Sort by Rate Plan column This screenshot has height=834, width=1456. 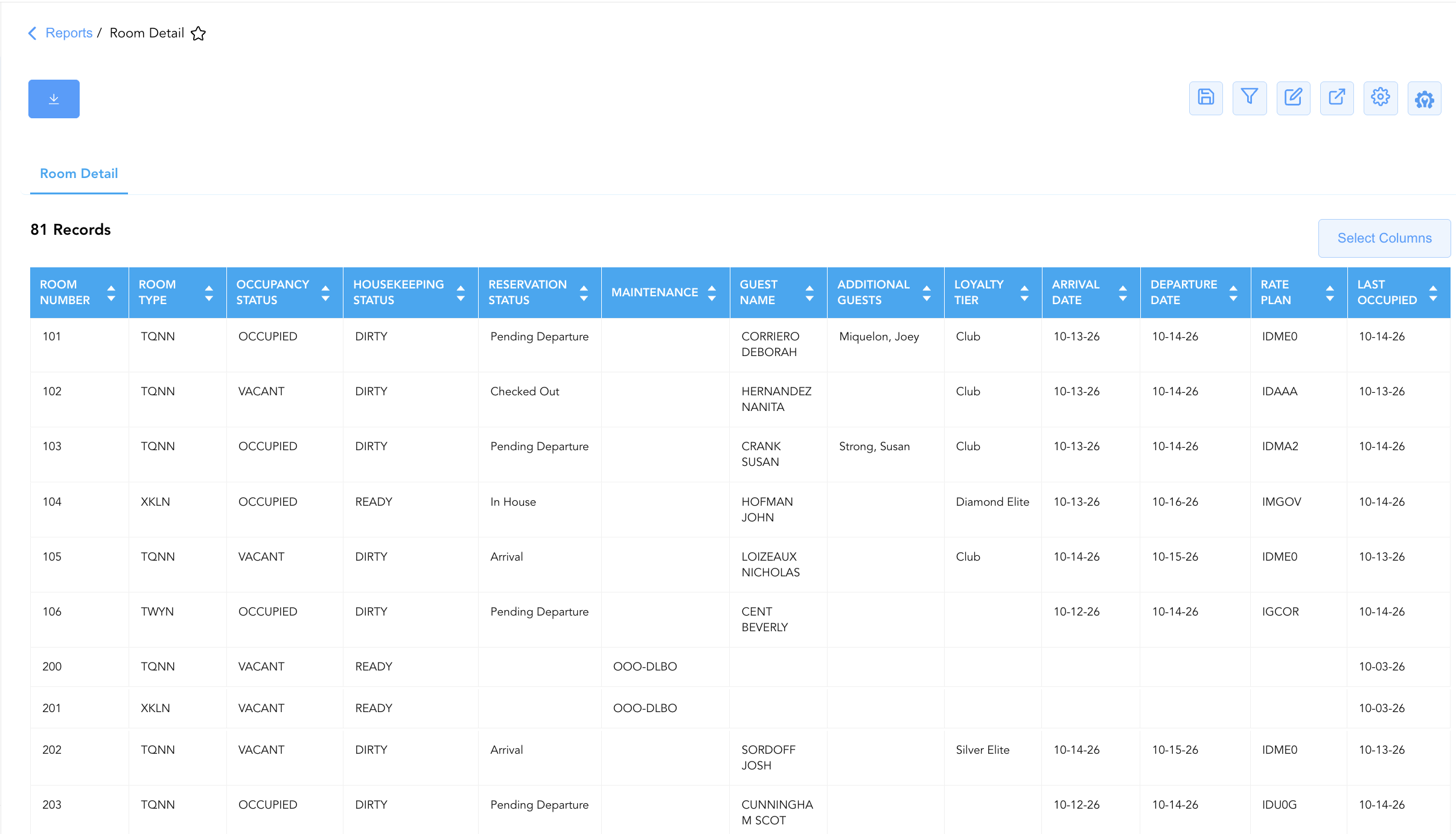click(x=1330, y=293)
